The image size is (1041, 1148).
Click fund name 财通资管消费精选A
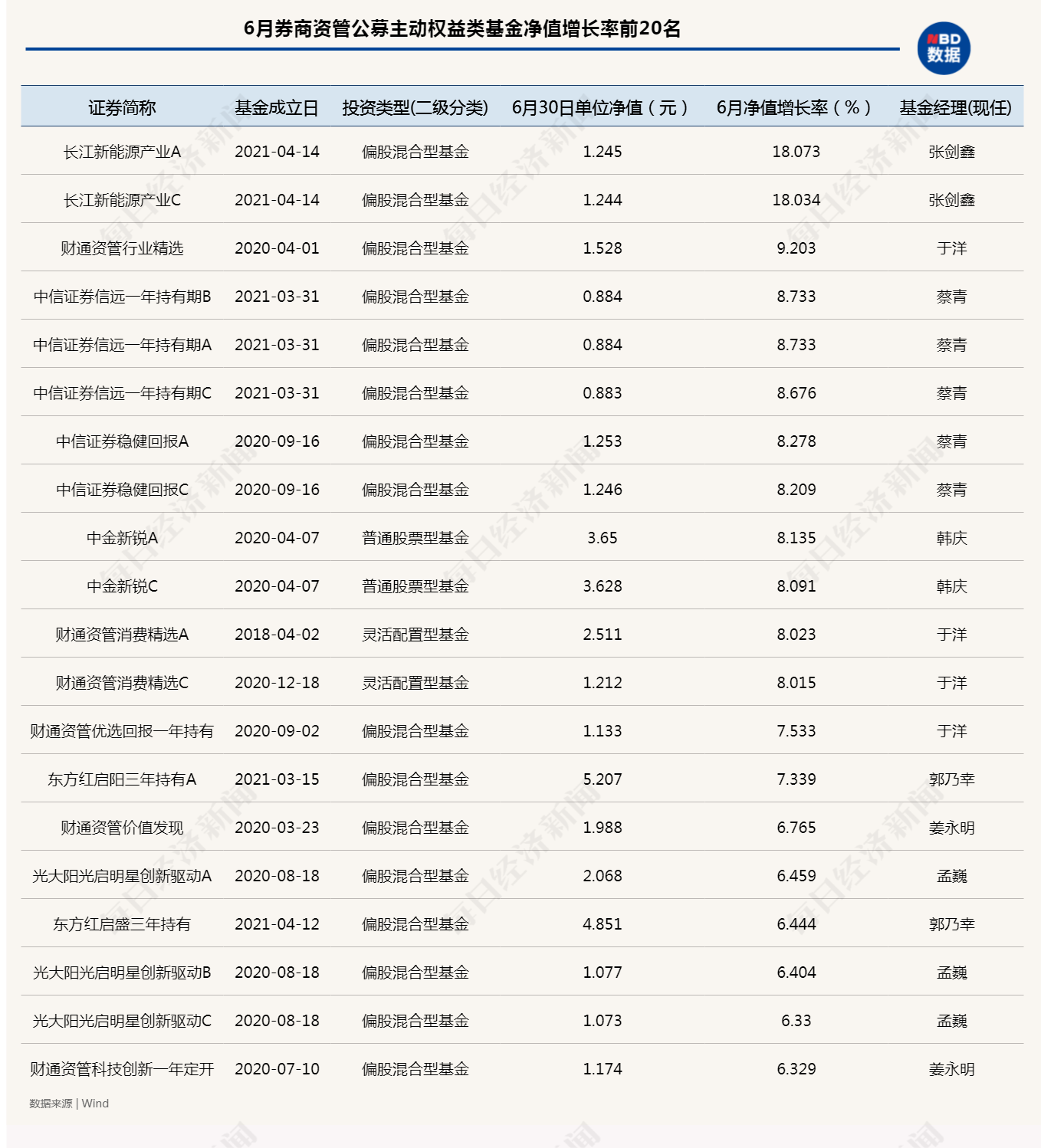click(122, 635)
